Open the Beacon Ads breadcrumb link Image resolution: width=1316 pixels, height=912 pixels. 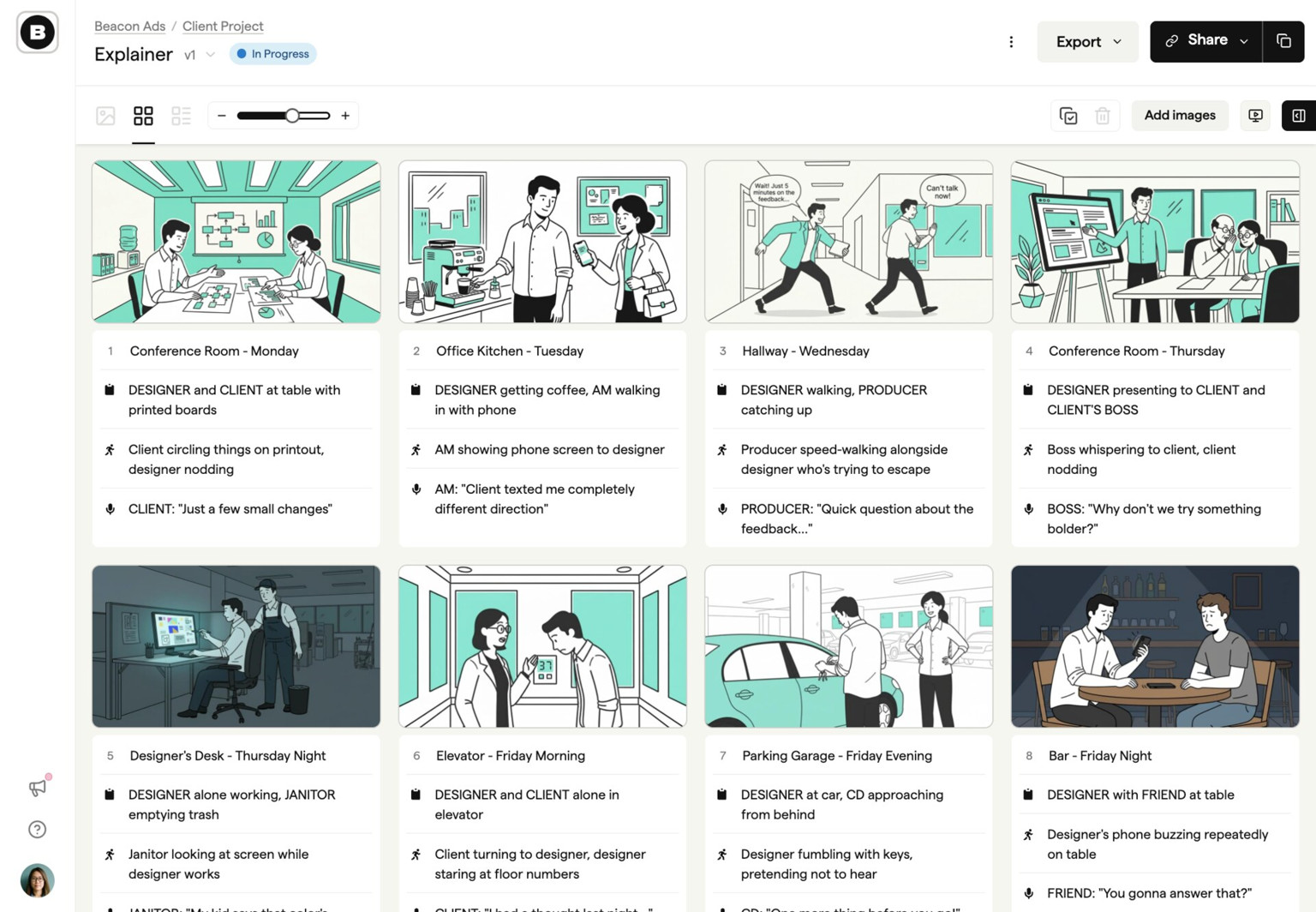pyautogui.click(x=129, y=26)
